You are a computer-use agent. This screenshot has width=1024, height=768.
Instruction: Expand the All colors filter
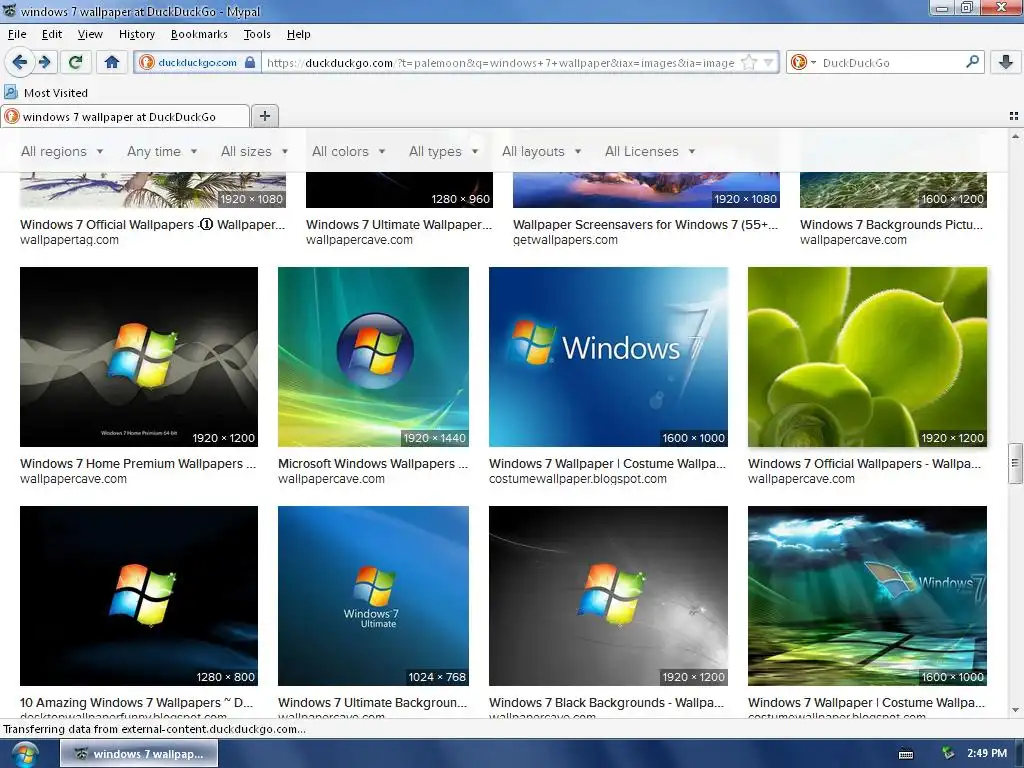(x=348, y=152)
